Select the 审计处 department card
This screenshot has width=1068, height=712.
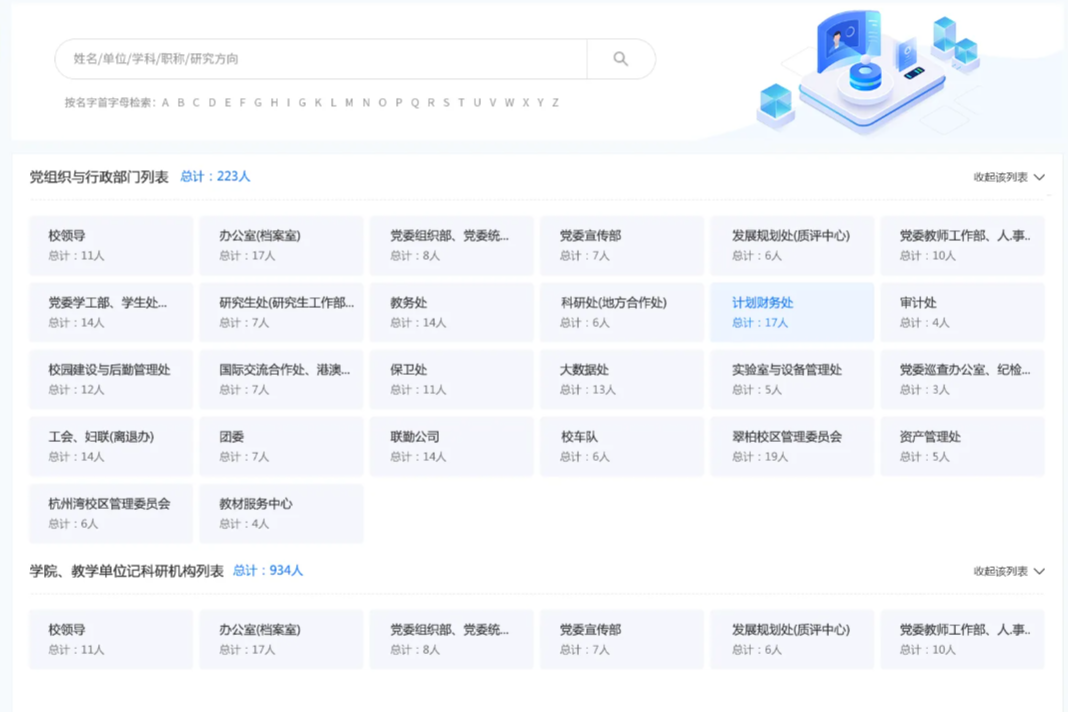pos(962,312)
